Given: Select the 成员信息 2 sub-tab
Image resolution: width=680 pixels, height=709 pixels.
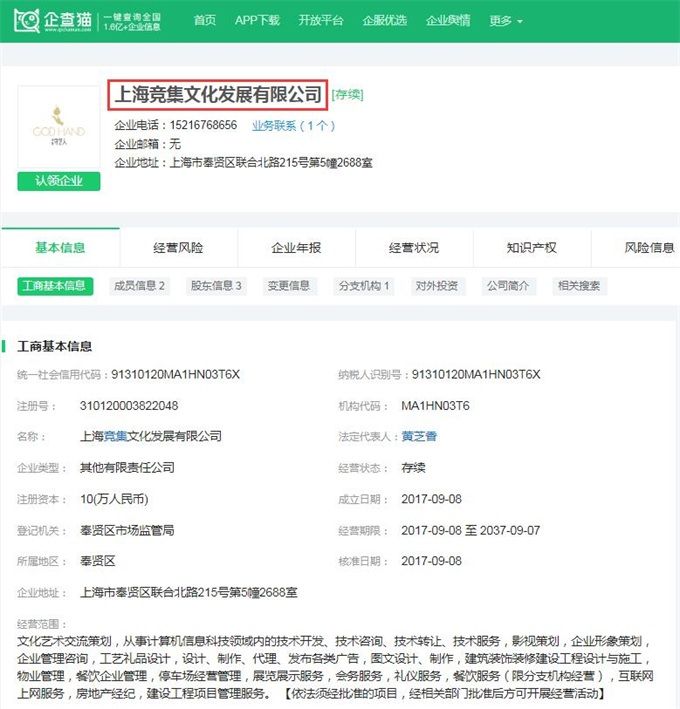Looking at the screenshot, I should (139, 286).
